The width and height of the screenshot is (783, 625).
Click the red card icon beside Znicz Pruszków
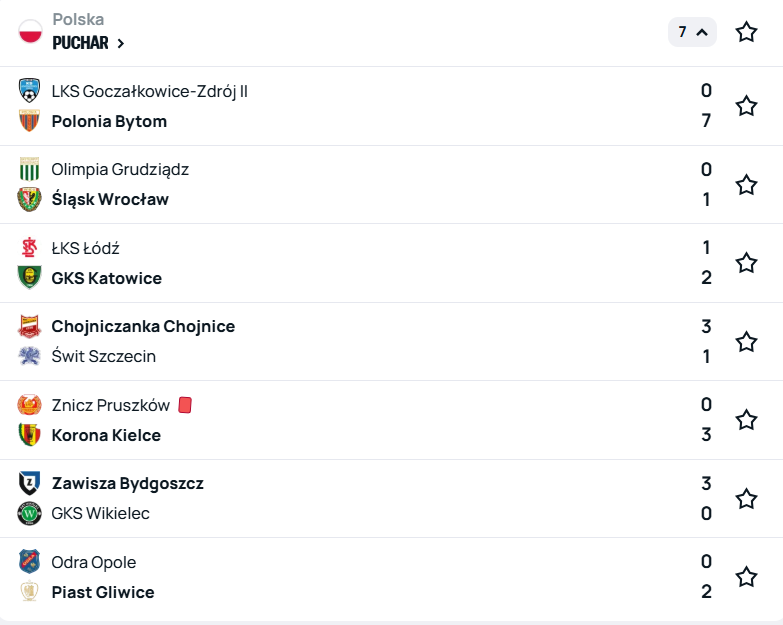click(x=185, y=405)
